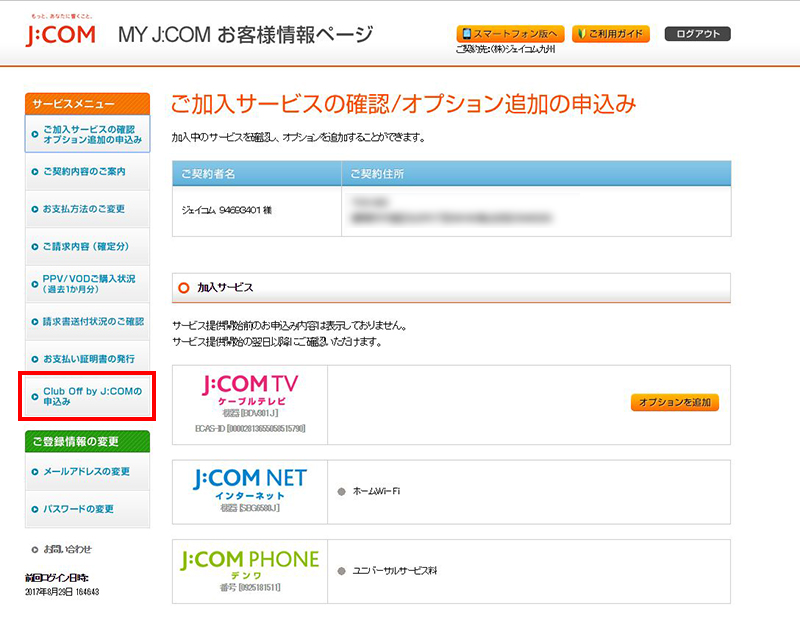
Task: Open PPV/VODご購入状況 menu item
Action: pos(87,284)
